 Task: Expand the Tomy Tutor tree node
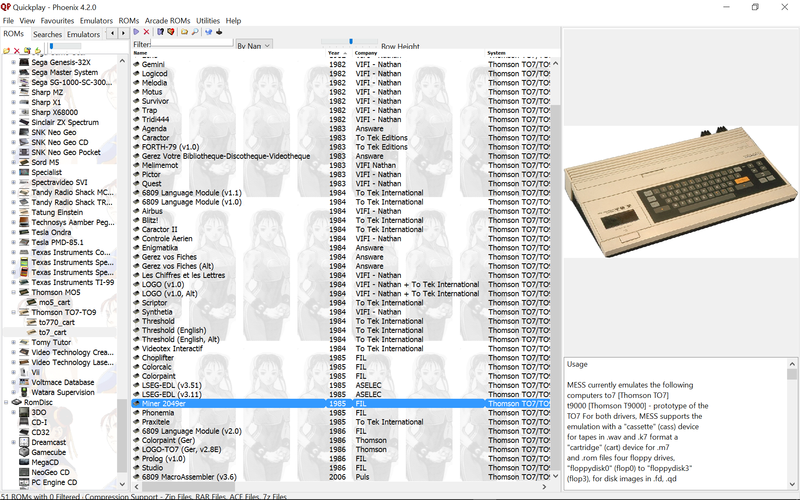tap(13, 342)
